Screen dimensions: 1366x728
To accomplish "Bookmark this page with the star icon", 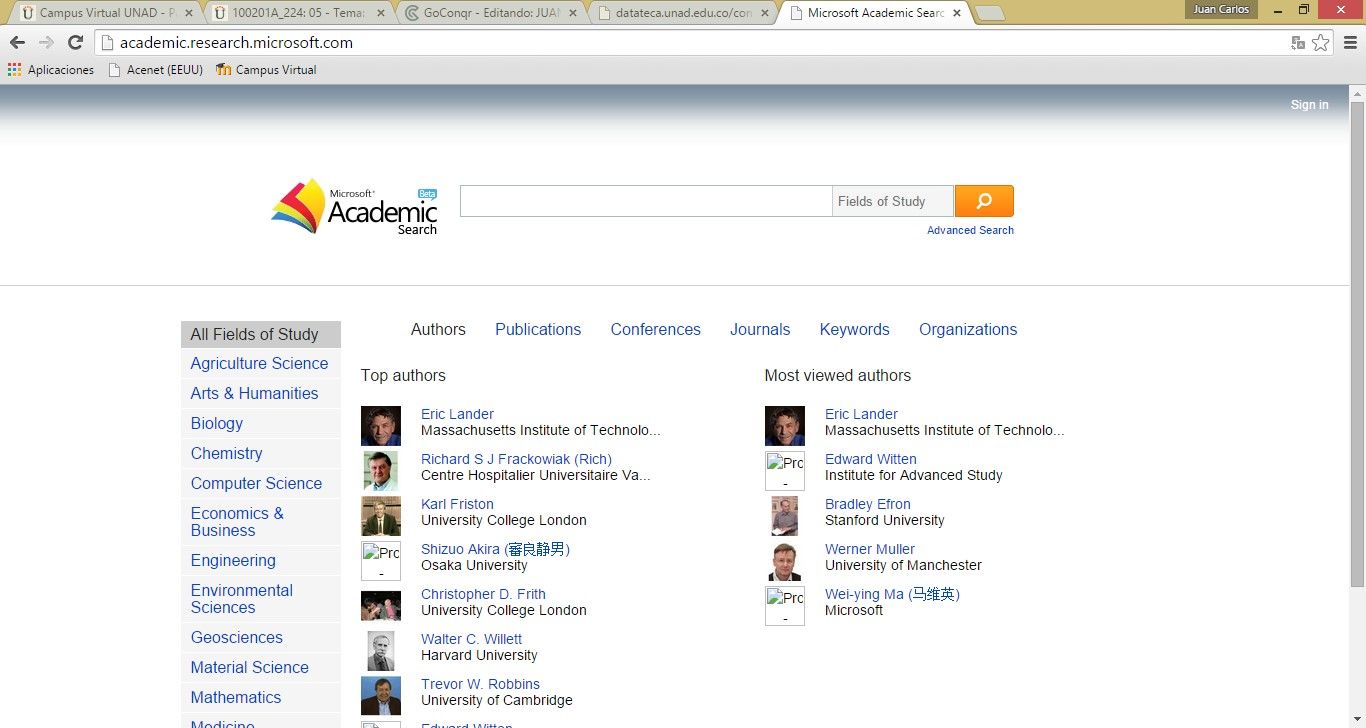I will point(1321,43).
